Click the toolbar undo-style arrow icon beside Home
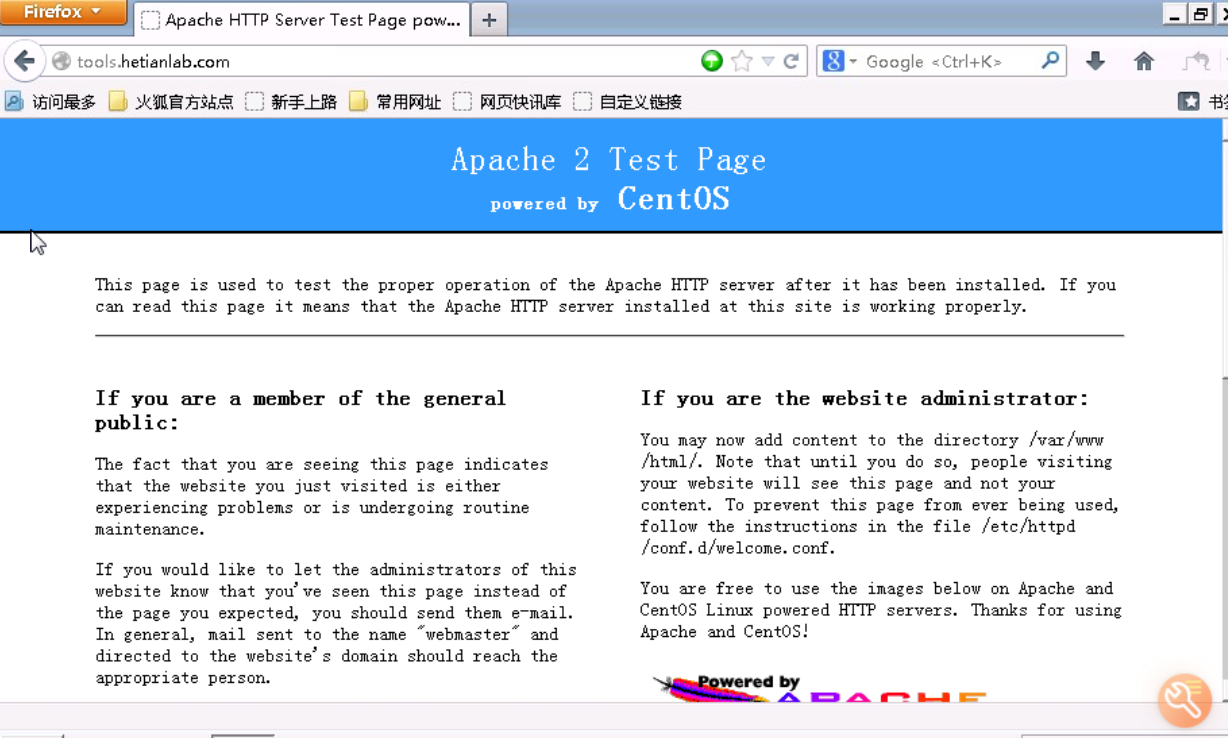 click(1196, 61)
